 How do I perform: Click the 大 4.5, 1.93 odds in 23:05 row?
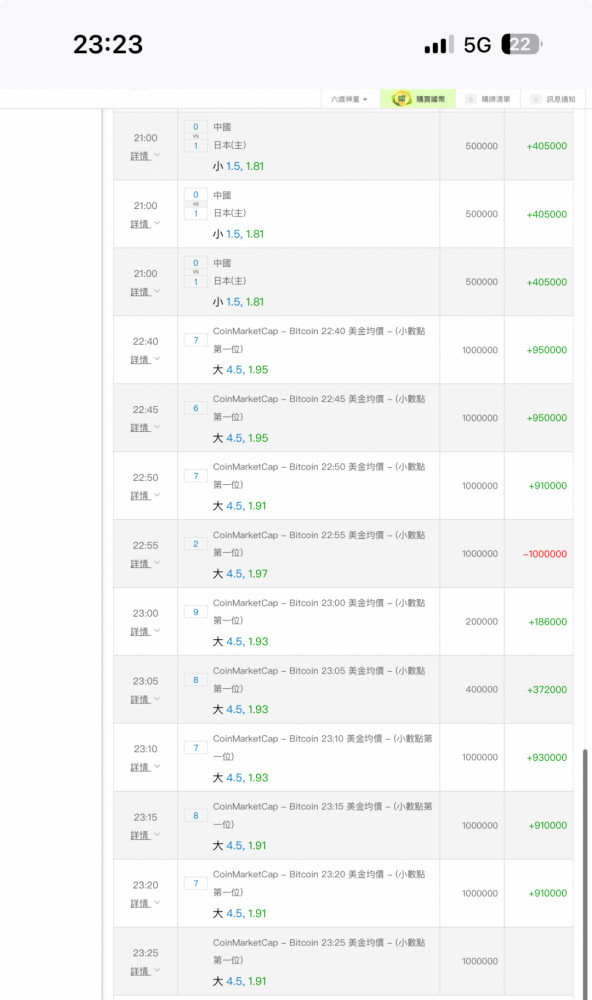coord(240,710)
